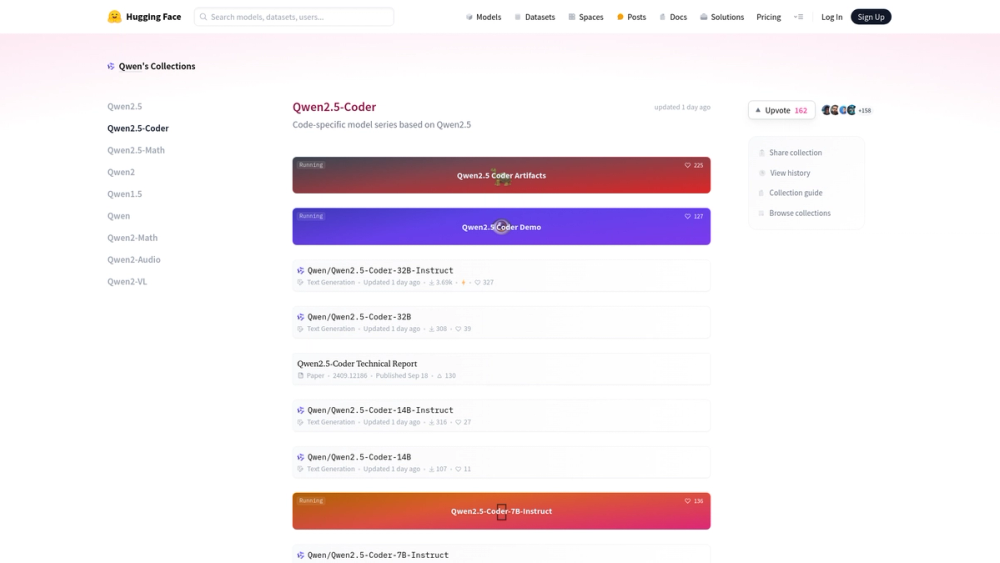Select Qwen2.5-Coder in sidebar
The image size is (1000, 563).
coord(138,128)
